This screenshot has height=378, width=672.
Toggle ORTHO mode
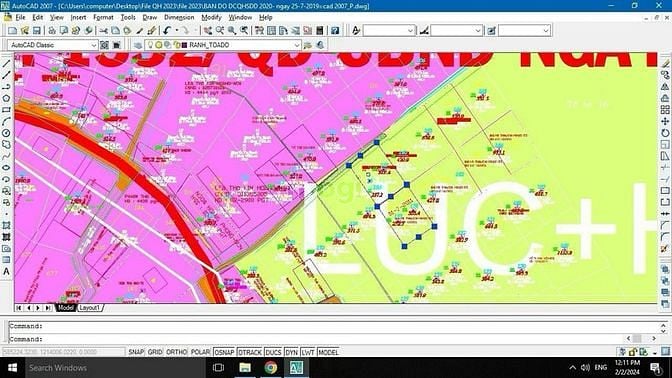[x=176, y=352]
